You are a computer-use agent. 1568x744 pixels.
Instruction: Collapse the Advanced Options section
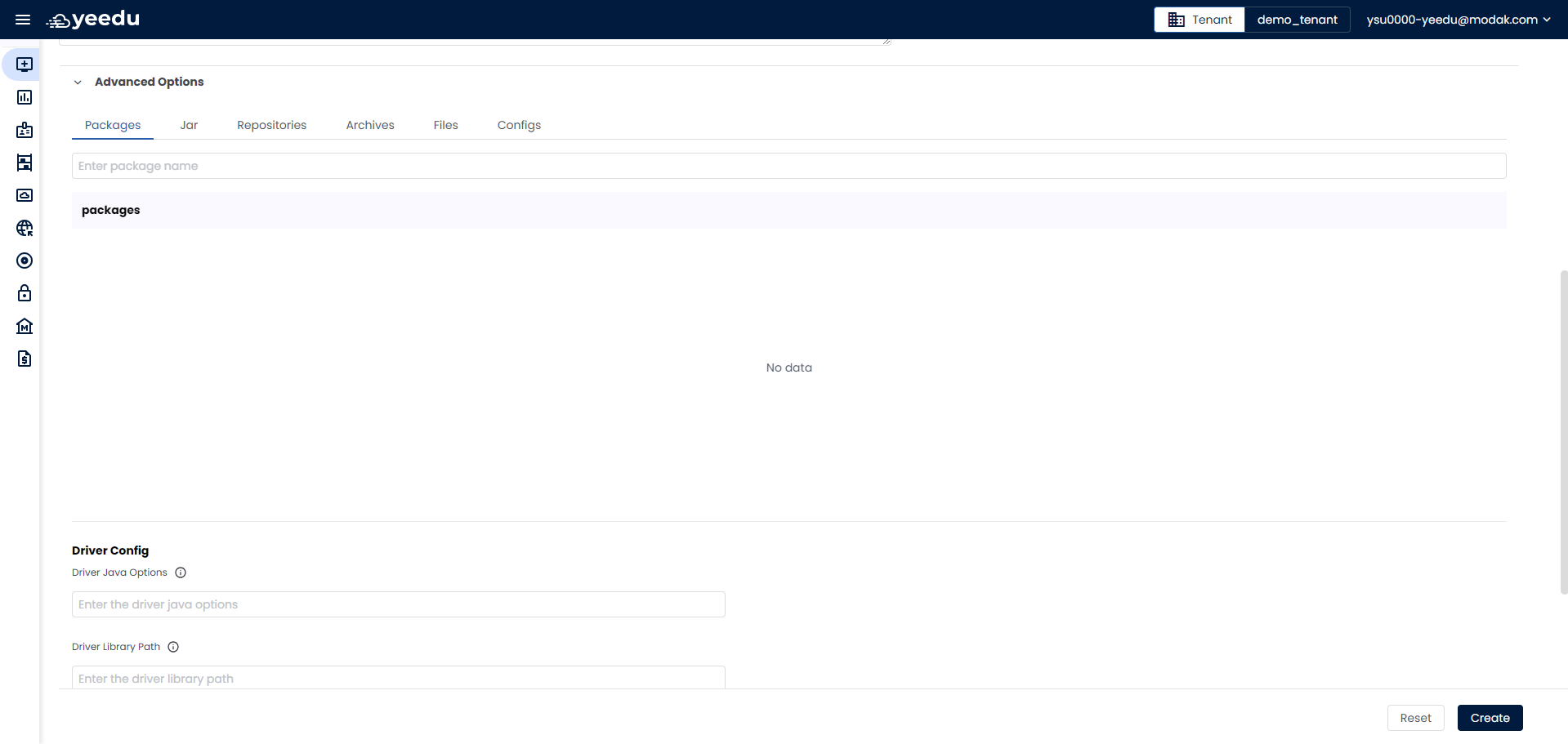(x=78, y=82)
